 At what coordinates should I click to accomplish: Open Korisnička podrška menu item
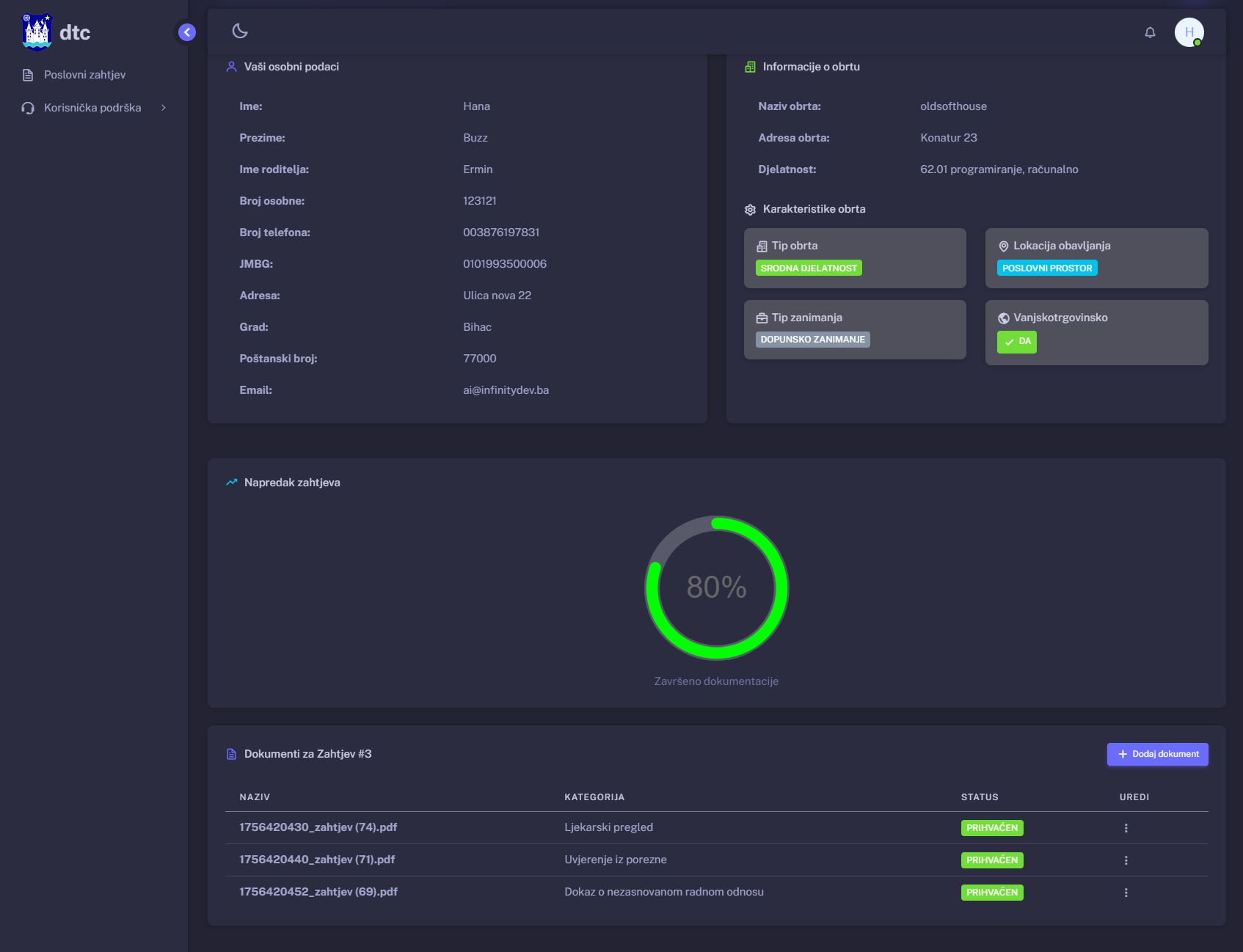click(92, 108)
